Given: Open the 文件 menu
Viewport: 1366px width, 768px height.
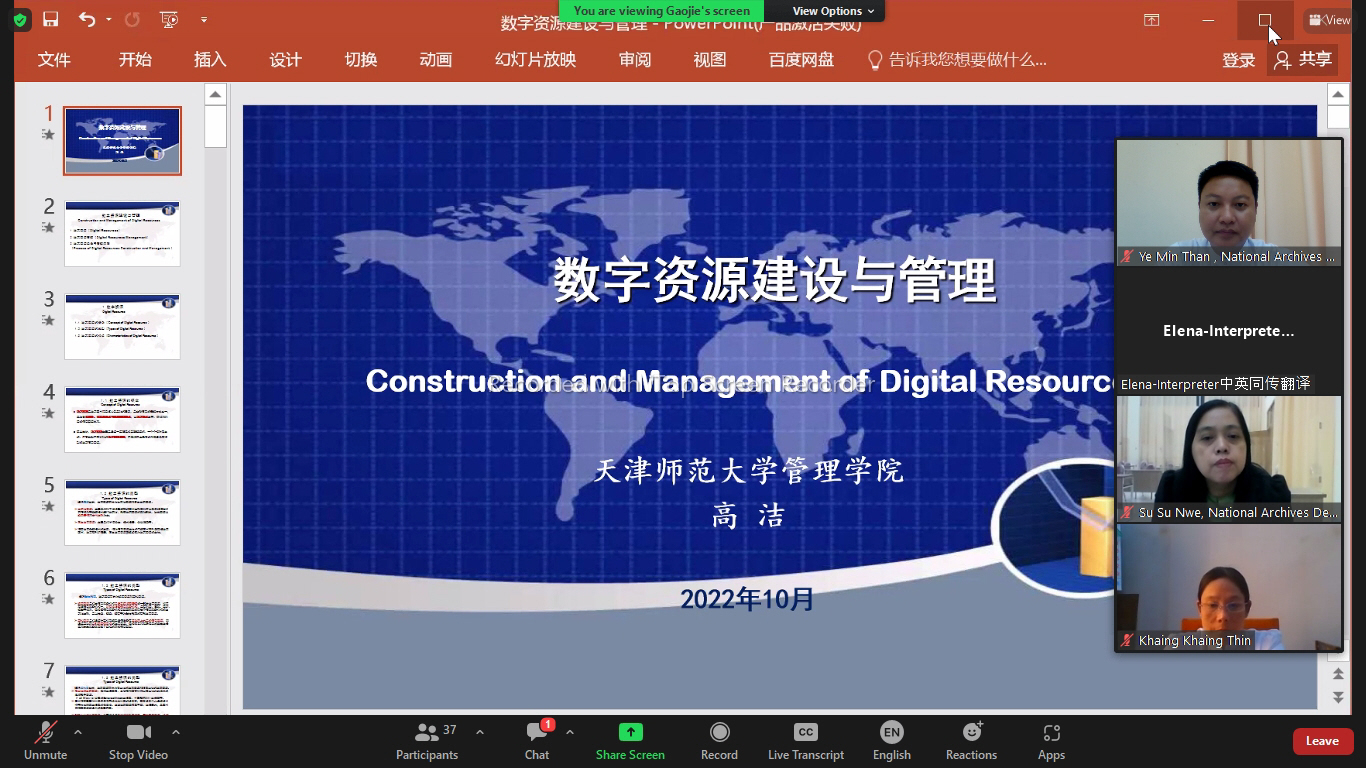Looking at the screenshot, I should pos(54,60).
